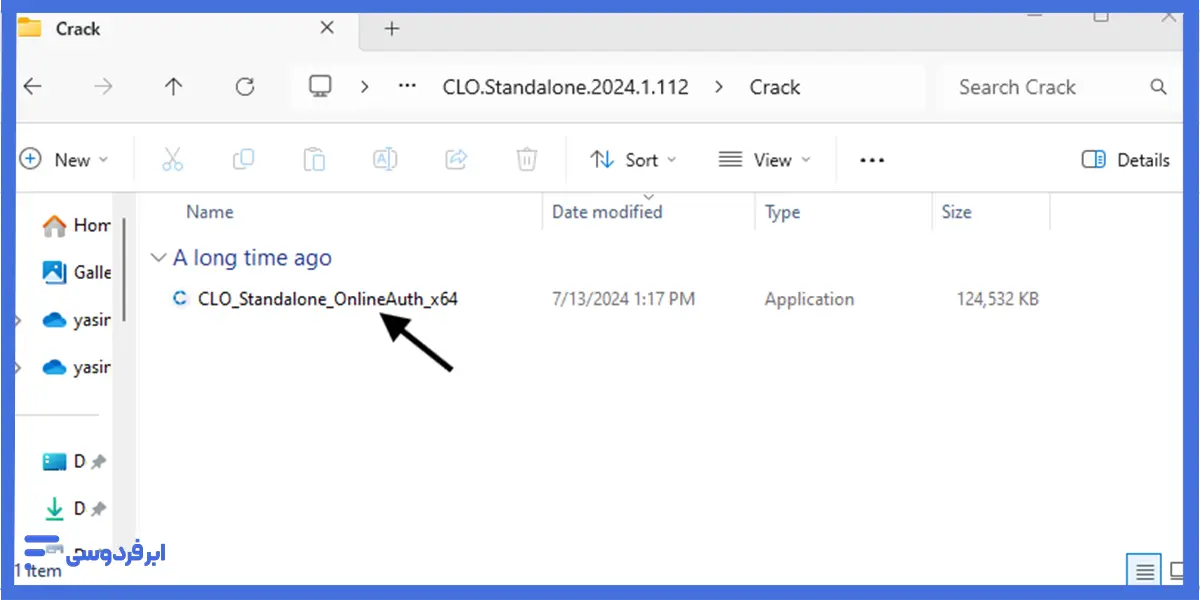Click the CLO.Standalone.2024.1.112 breadcrumb

tap(566, 87)
